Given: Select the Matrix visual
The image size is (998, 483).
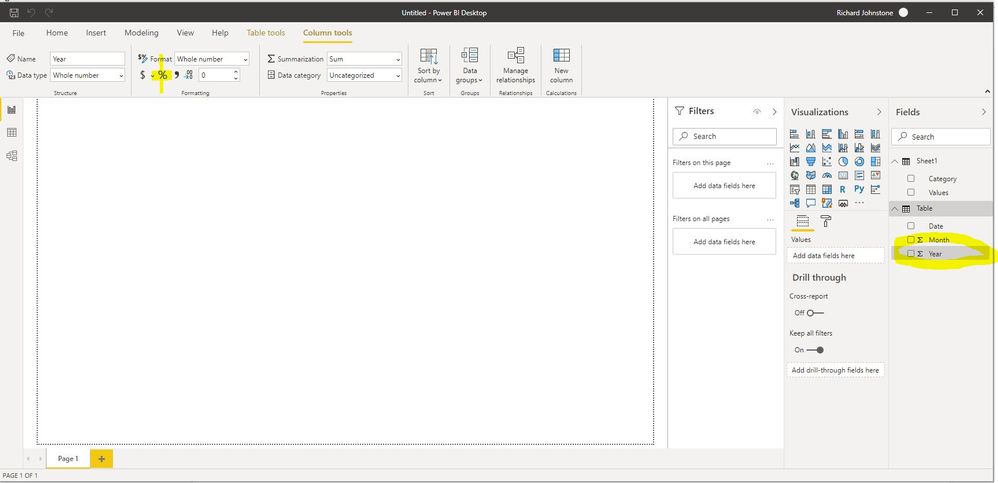Looking at the screenshot, I should [x=827, y=189].
